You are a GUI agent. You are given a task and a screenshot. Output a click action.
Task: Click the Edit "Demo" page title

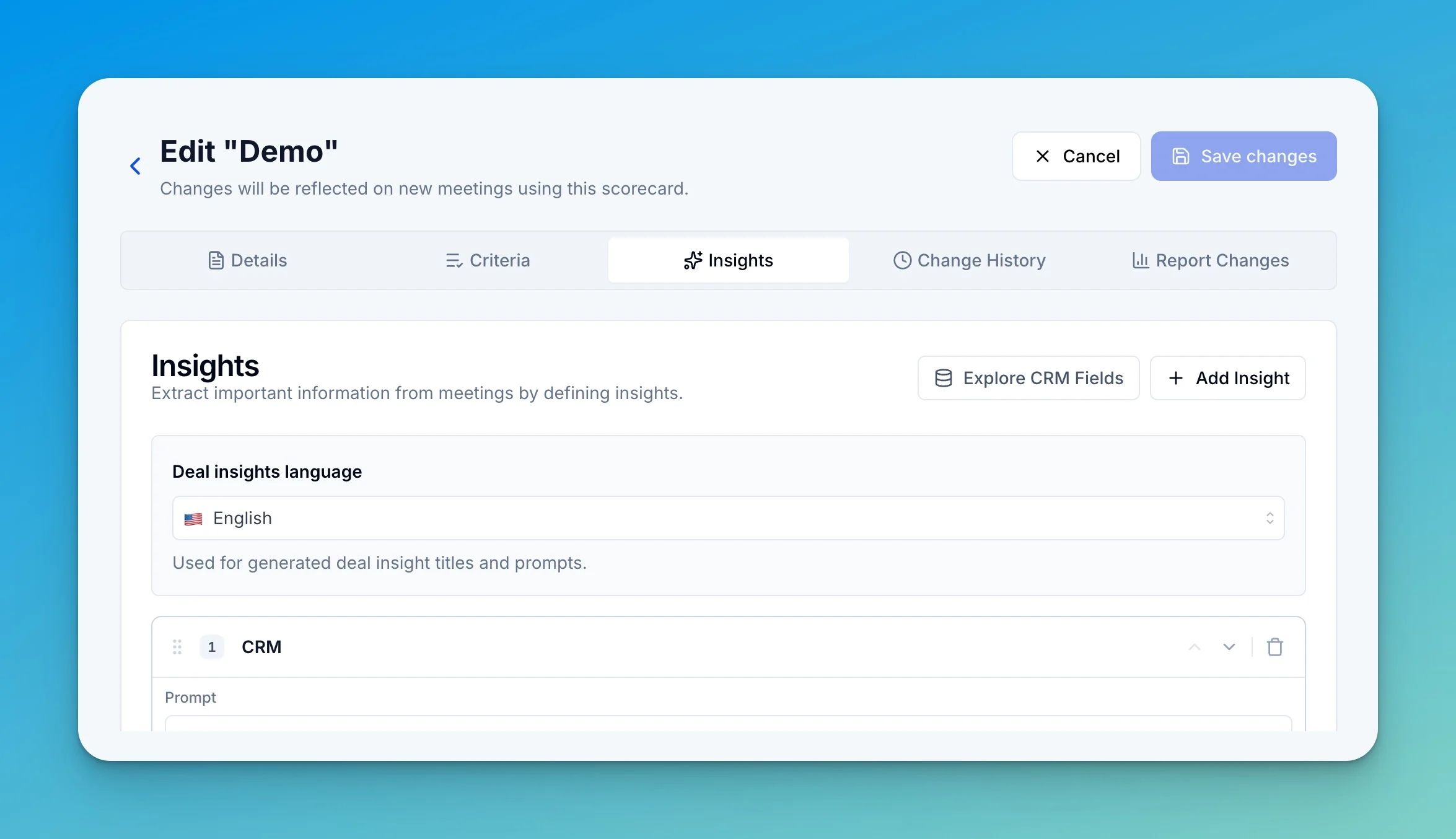(249, 151)
